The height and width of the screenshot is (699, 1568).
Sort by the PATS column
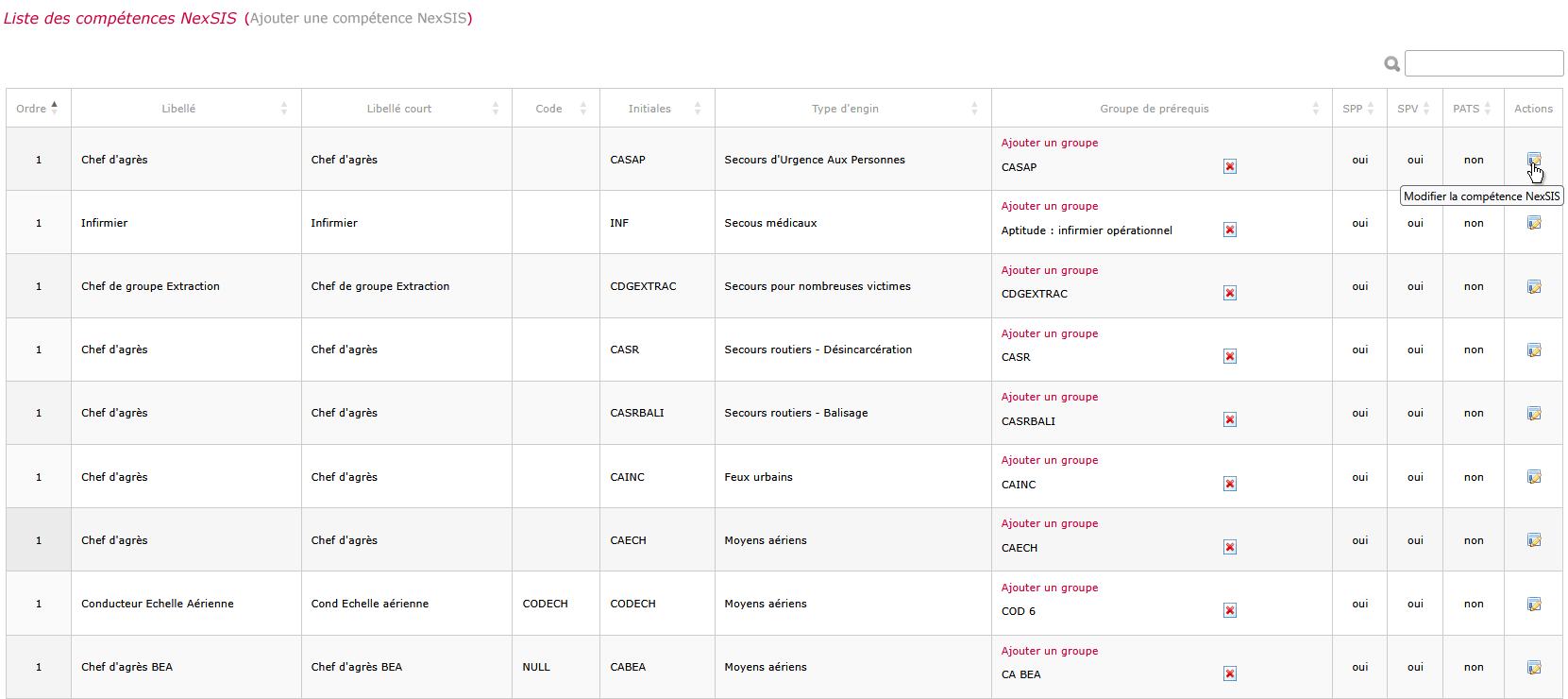(1474, 109)
